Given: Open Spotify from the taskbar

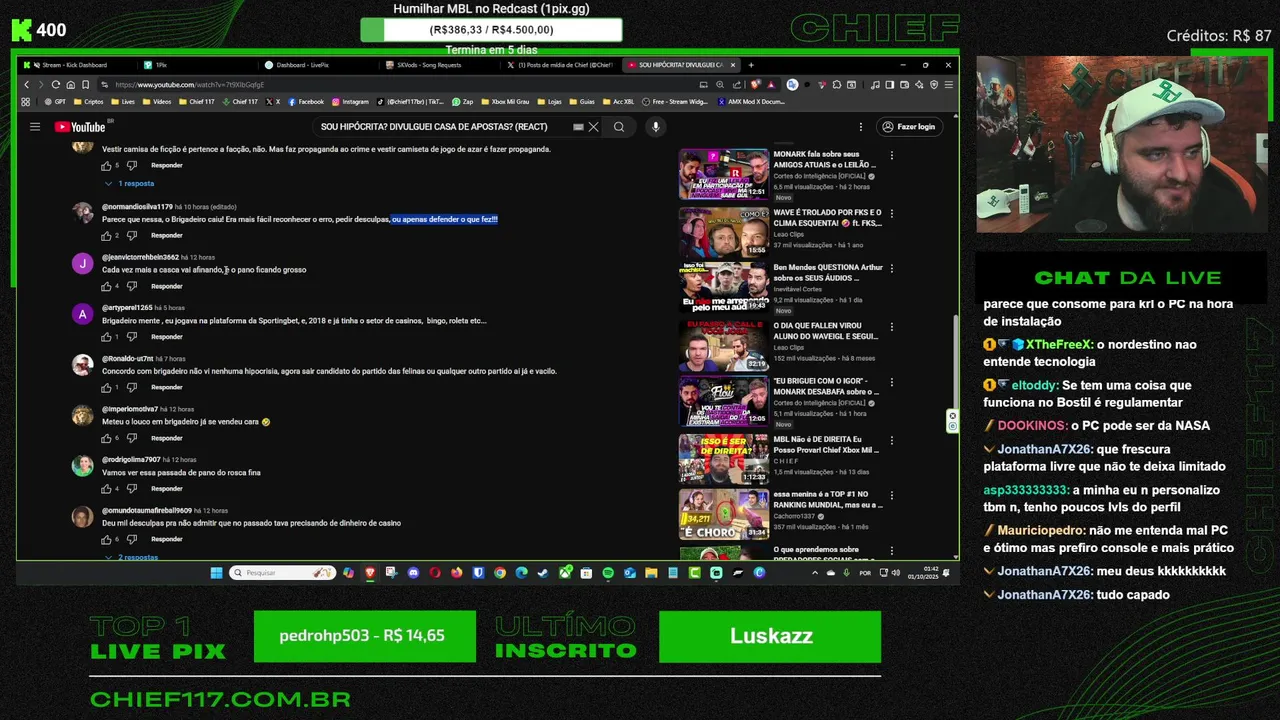Looking at the screenshot, I should point(608,573).
